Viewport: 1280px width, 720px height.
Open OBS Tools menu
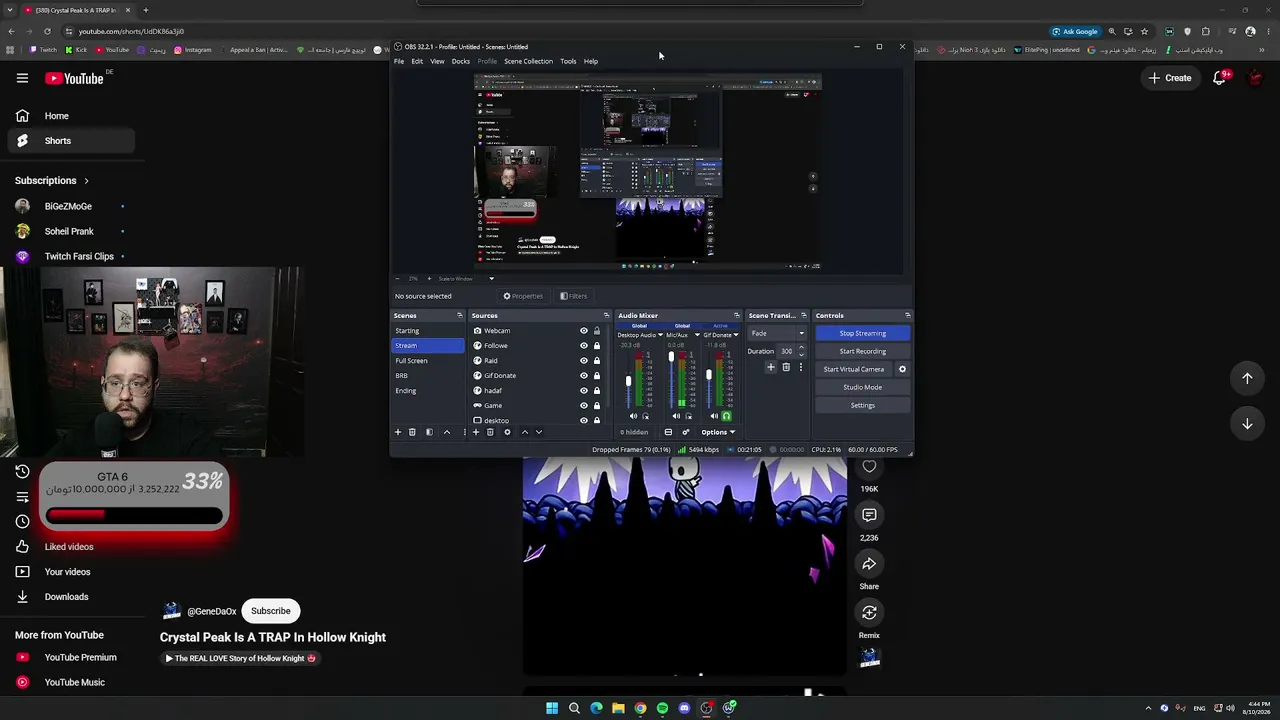coord(568,62)
